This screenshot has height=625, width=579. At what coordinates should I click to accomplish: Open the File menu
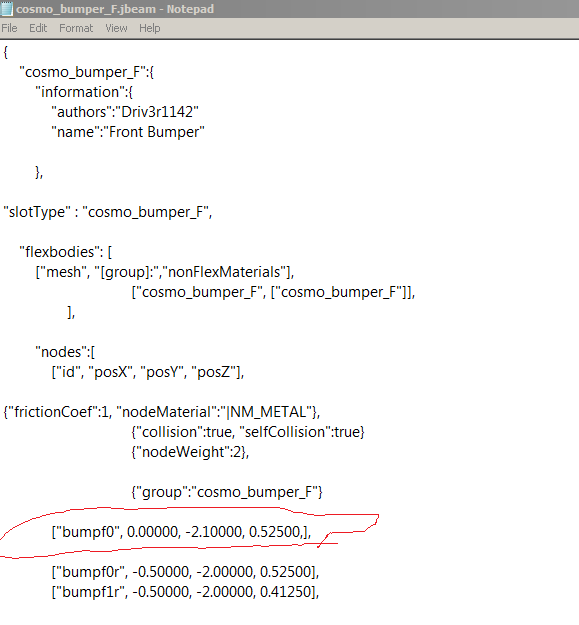tap(9, 28)
